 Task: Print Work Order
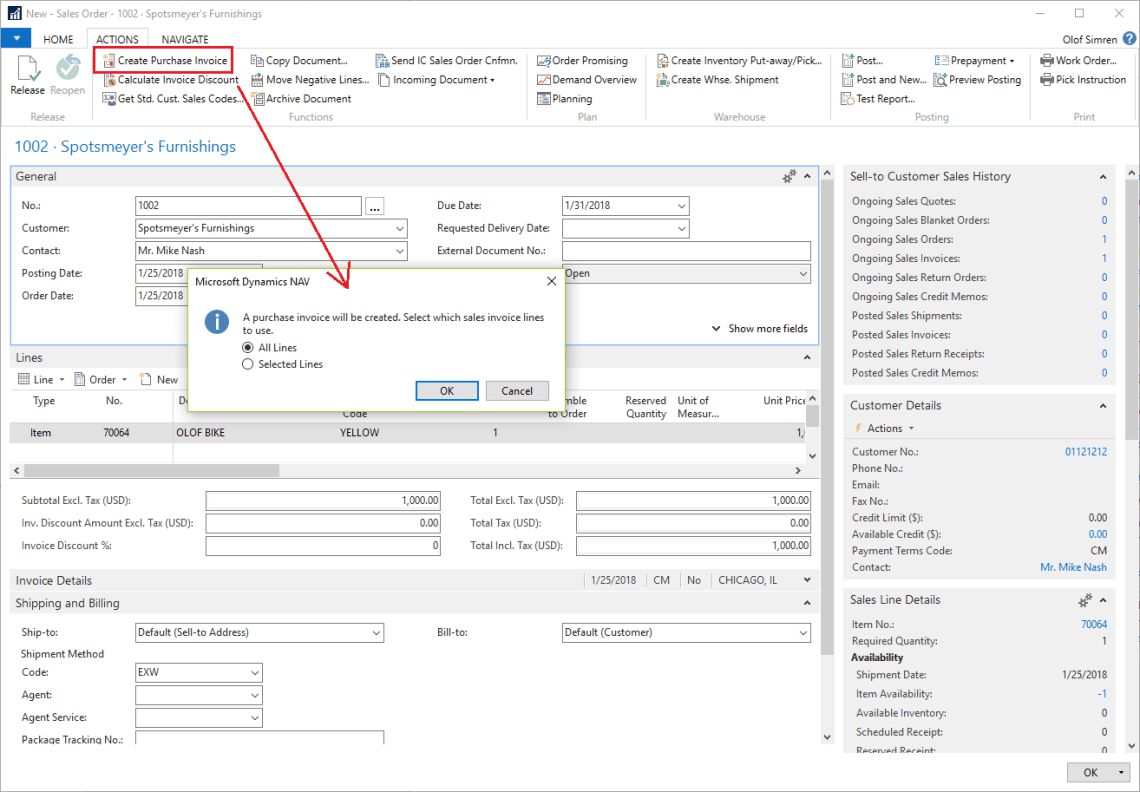(1079, 60)
